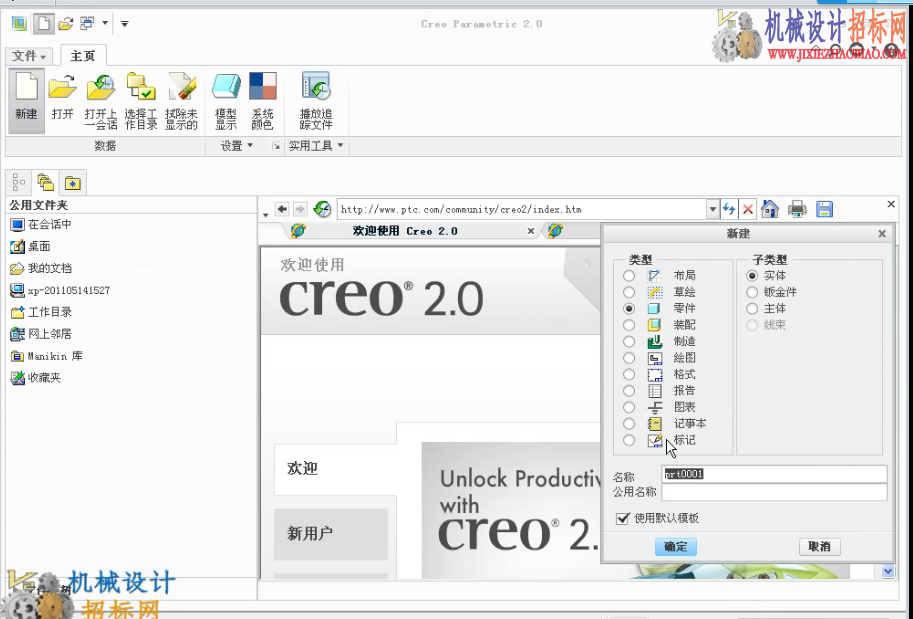913x619 pixels.
Task: Select 制造 manufacturing type radio button
Action: [629, 341]
